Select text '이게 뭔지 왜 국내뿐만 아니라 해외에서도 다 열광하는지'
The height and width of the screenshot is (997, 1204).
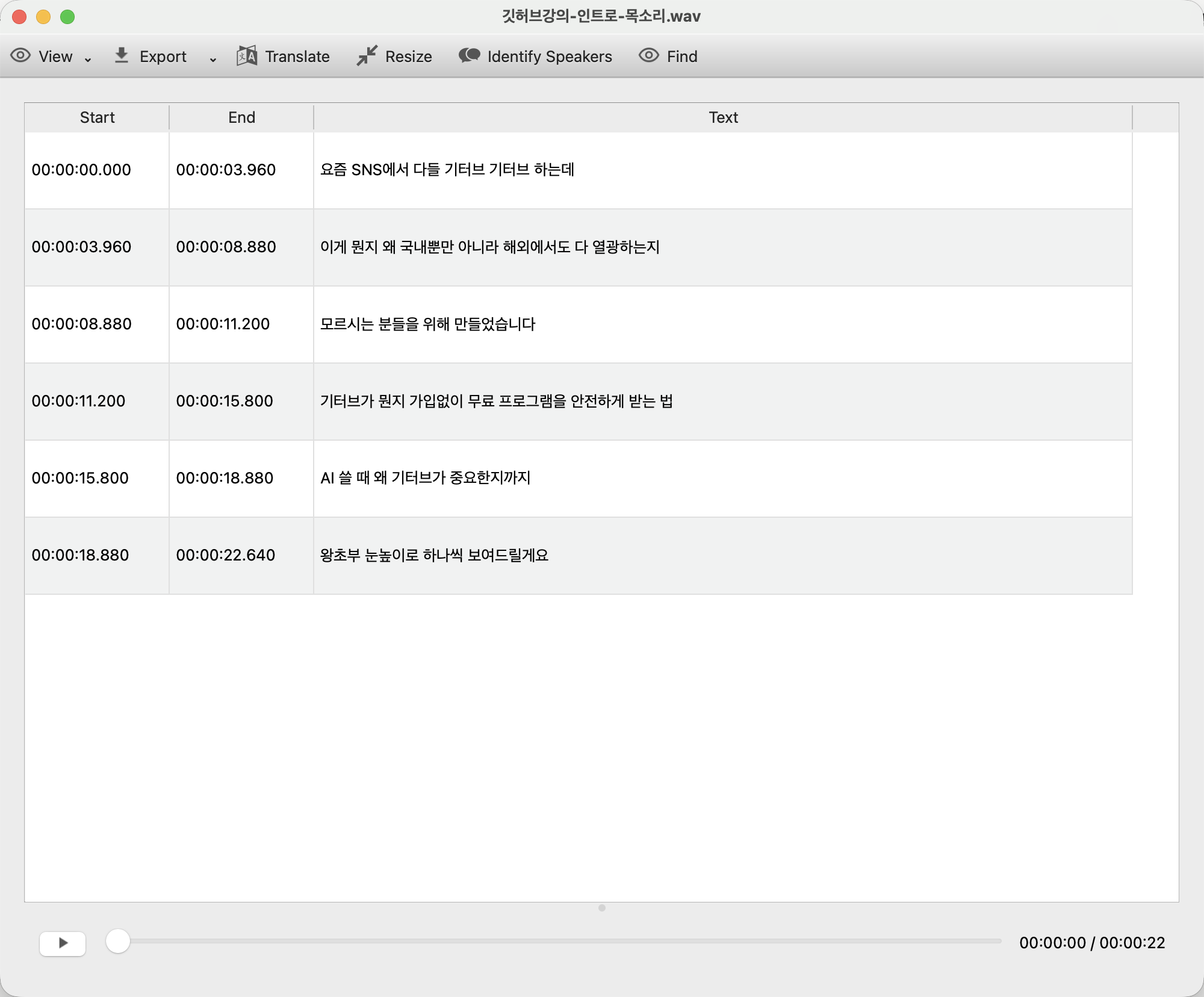click(x=490, y=247)
